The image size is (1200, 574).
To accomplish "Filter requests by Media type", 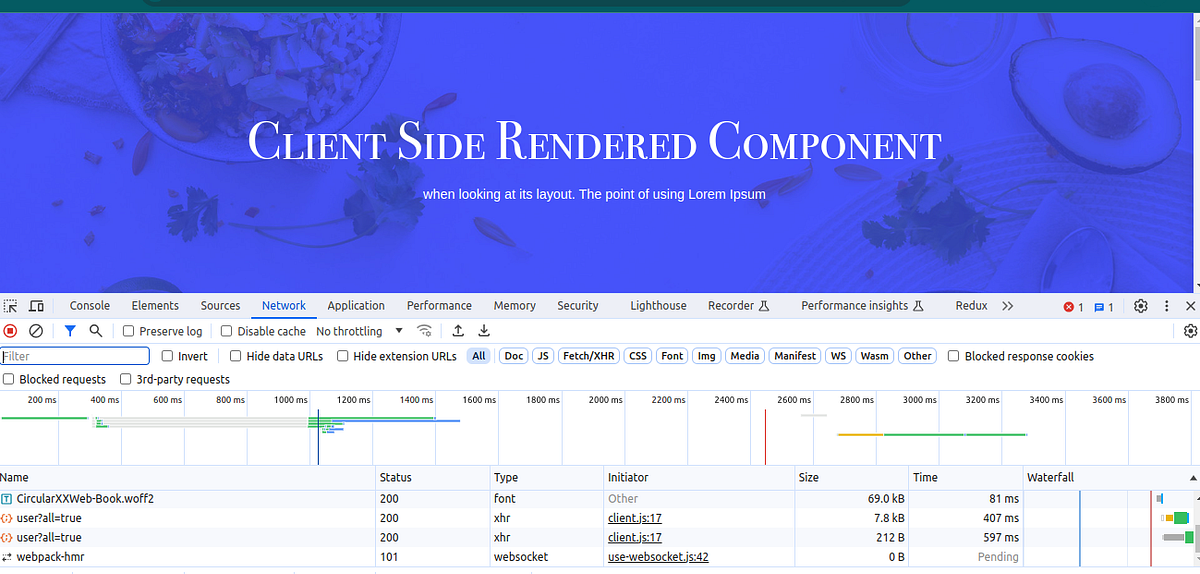I will tap(745, 356).
